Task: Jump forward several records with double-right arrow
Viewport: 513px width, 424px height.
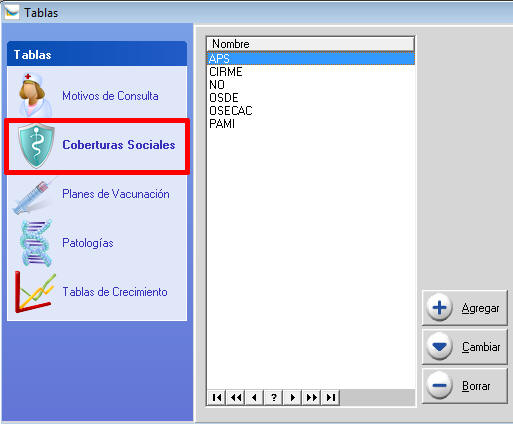Action: pos(312,397)
